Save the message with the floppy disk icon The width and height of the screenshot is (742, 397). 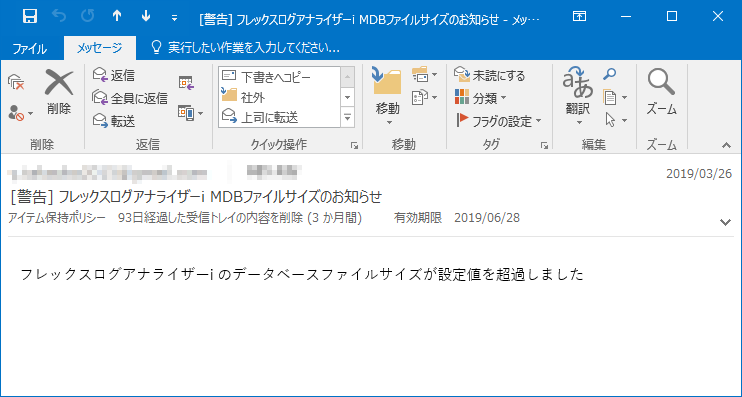29,17
